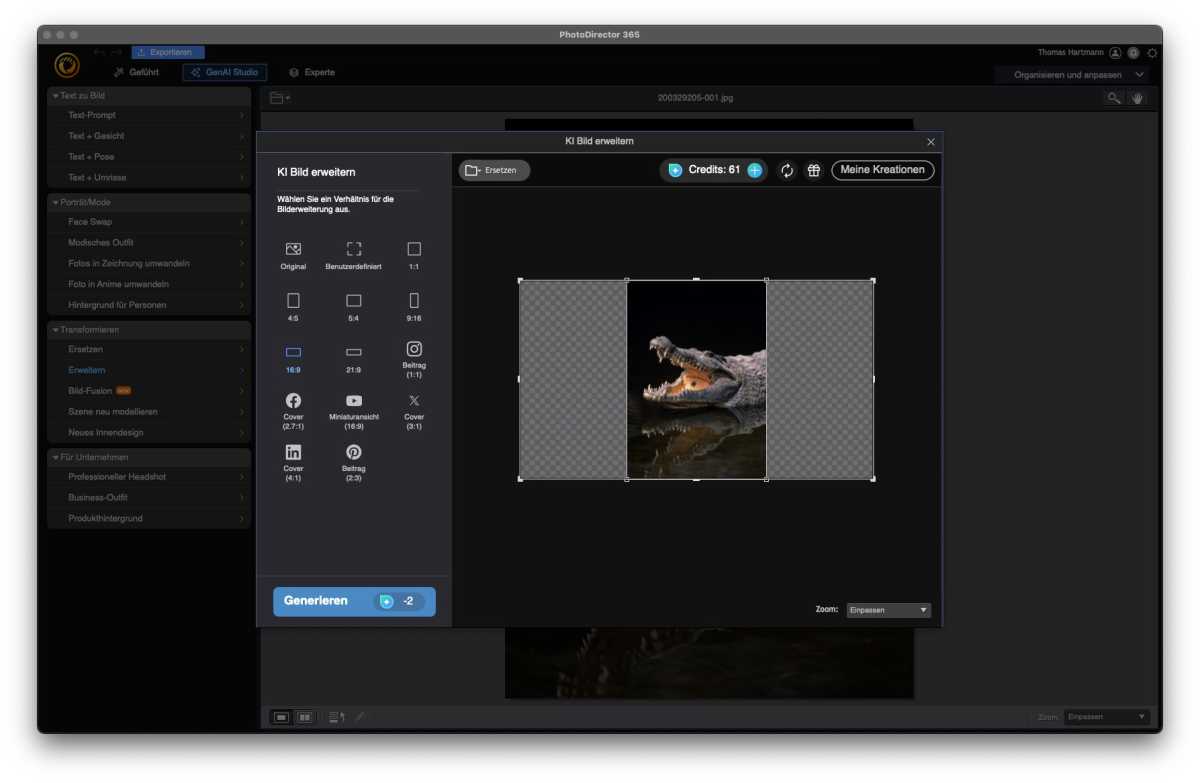1200x783 pixels.
Task: Click the crocodile image in preview
Action: click(697, 380)
